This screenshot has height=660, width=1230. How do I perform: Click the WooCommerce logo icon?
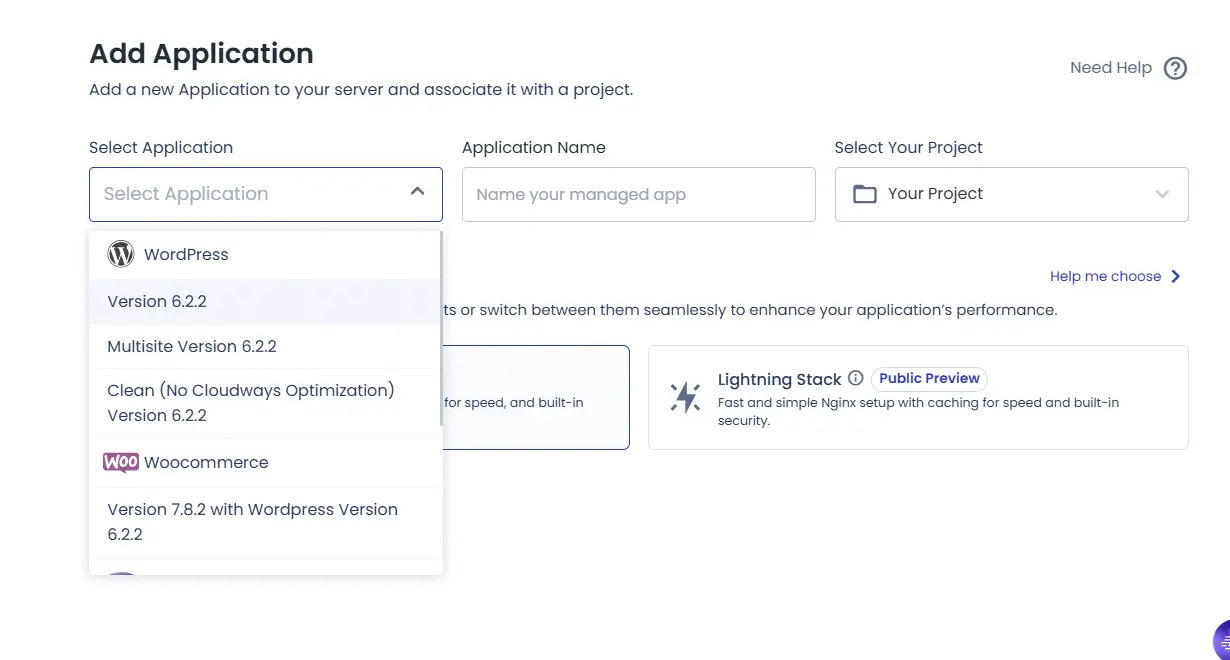pos(121,462)
